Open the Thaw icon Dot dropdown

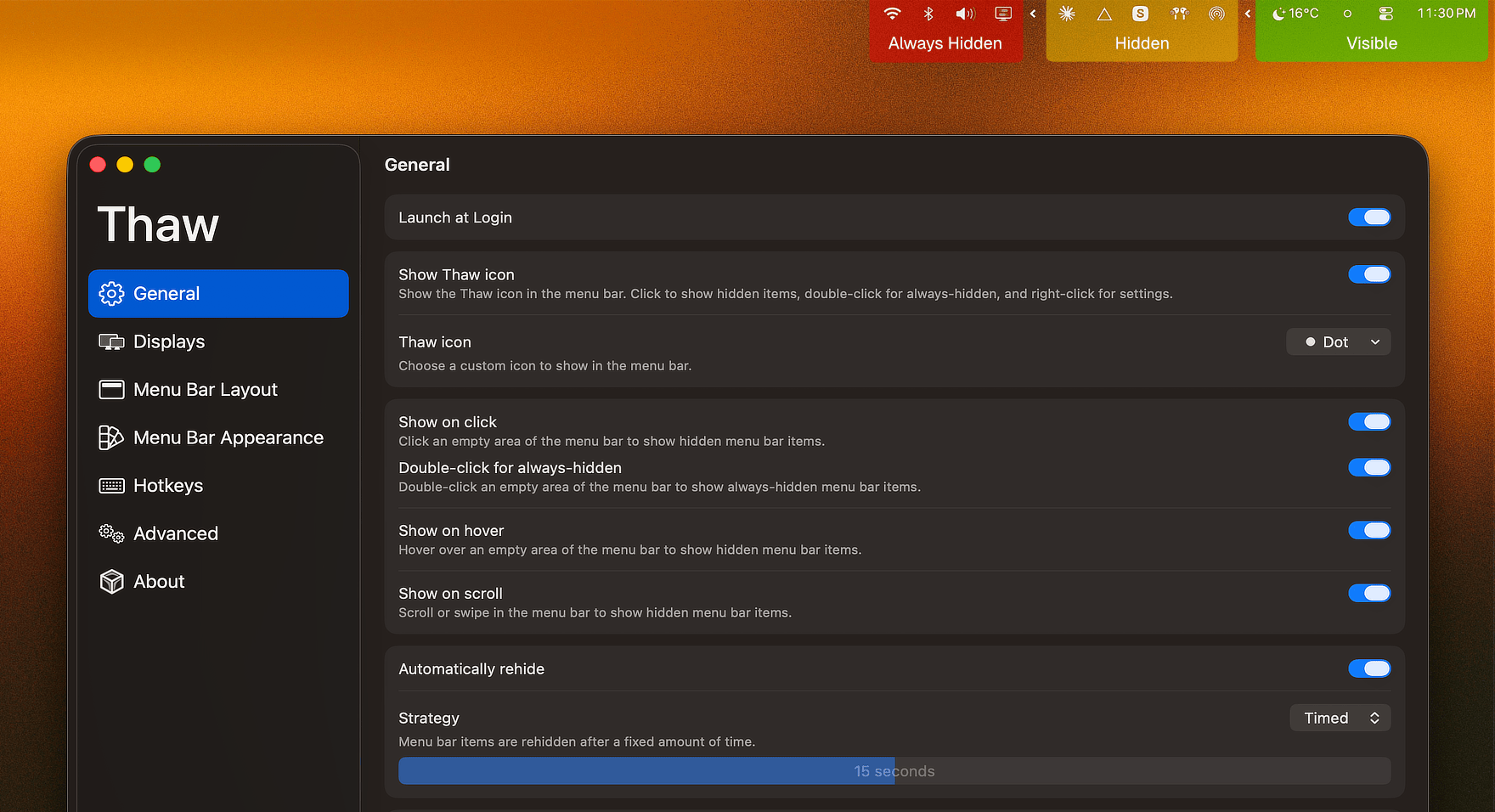click(x=1339, y=341)
